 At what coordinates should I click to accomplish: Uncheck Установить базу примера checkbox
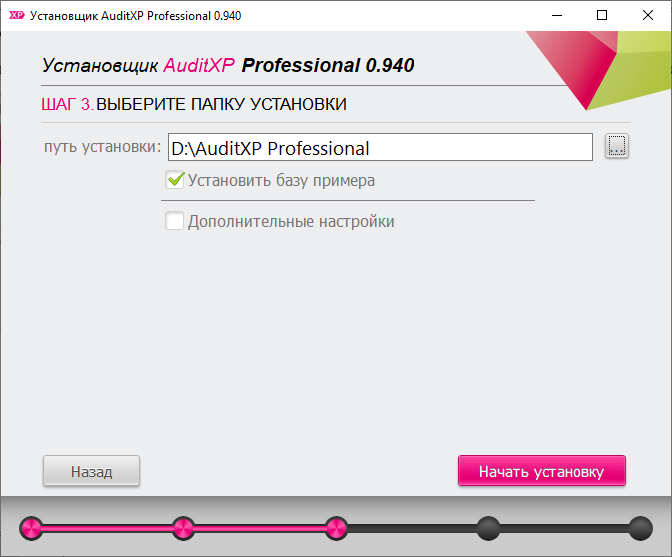coord(175,180)
